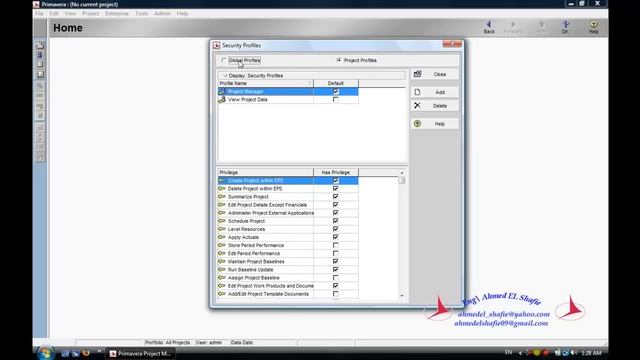This screenshot has height=360, width=640.
Task: Open Projects from the directory sidebar
Action: [x=40, y=45]
